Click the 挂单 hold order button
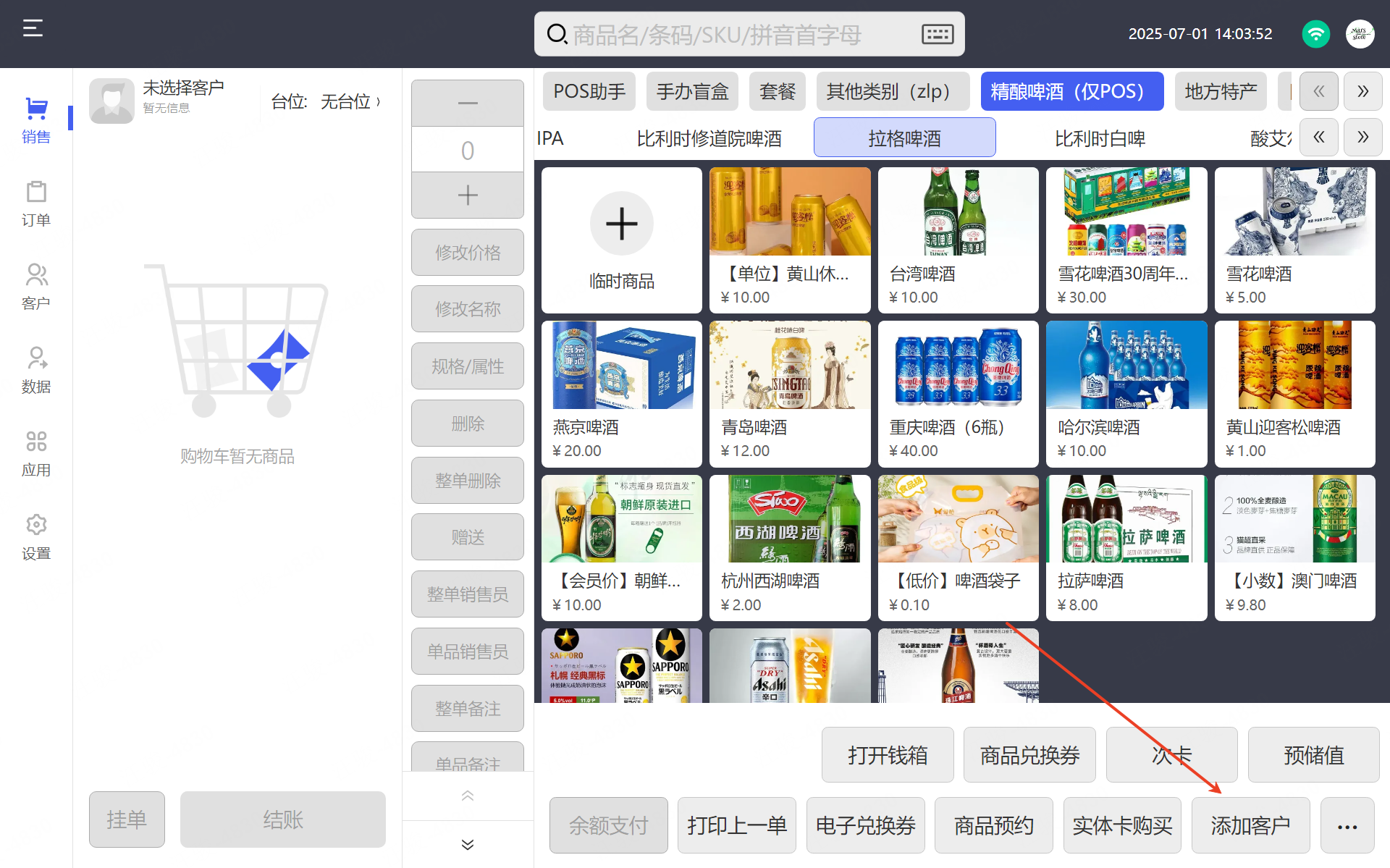Image resolution: width=1390 pixels, height=868 pixels. point(127,819)
